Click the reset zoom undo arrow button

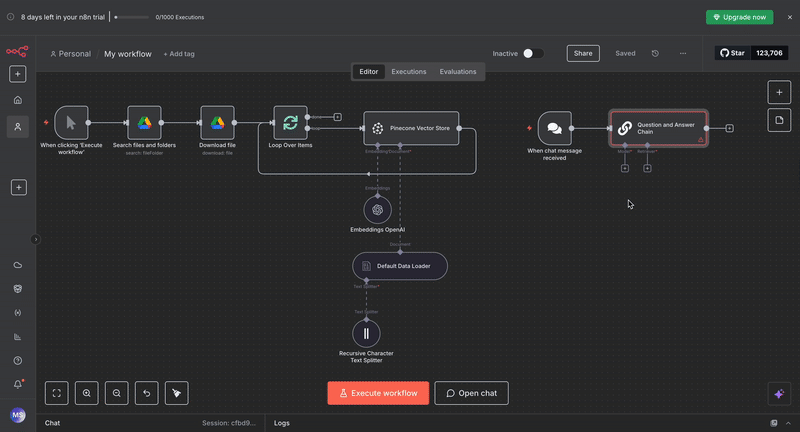click(146, 393)
